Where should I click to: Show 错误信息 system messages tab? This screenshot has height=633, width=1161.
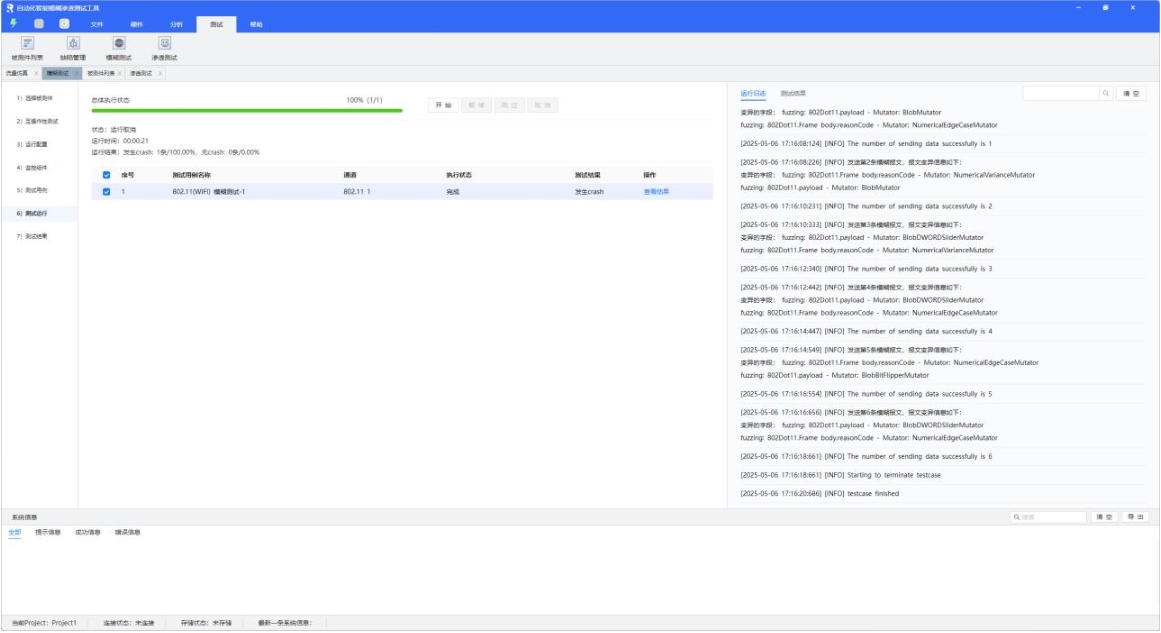click(x=127, y=532)
